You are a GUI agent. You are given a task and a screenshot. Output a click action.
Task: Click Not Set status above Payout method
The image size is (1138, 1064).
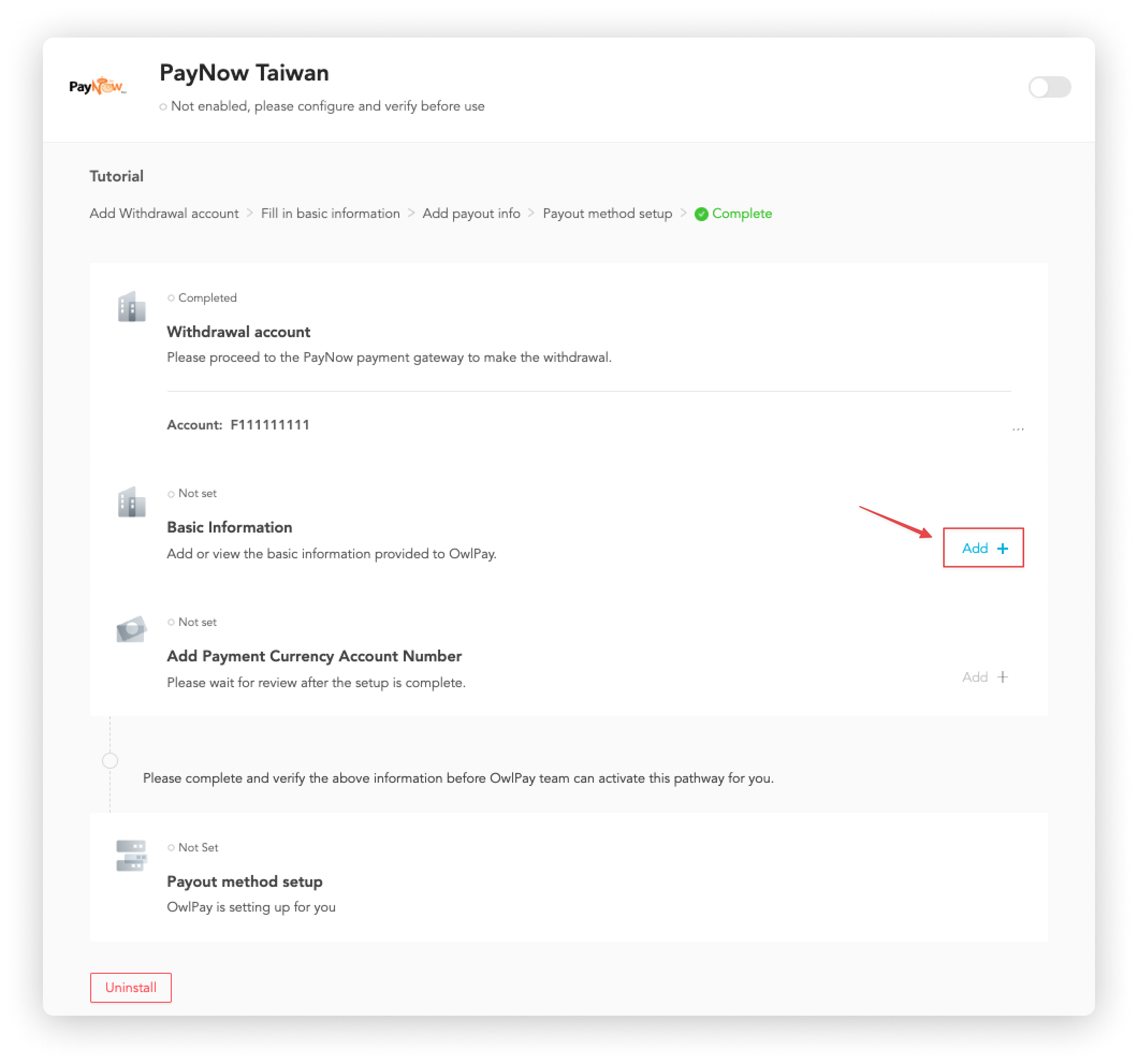(193, 847)
